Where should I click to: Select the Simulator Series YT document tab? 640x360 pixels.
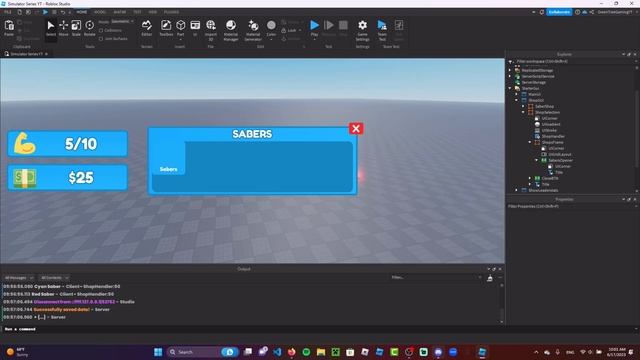(x=26, y=54)
